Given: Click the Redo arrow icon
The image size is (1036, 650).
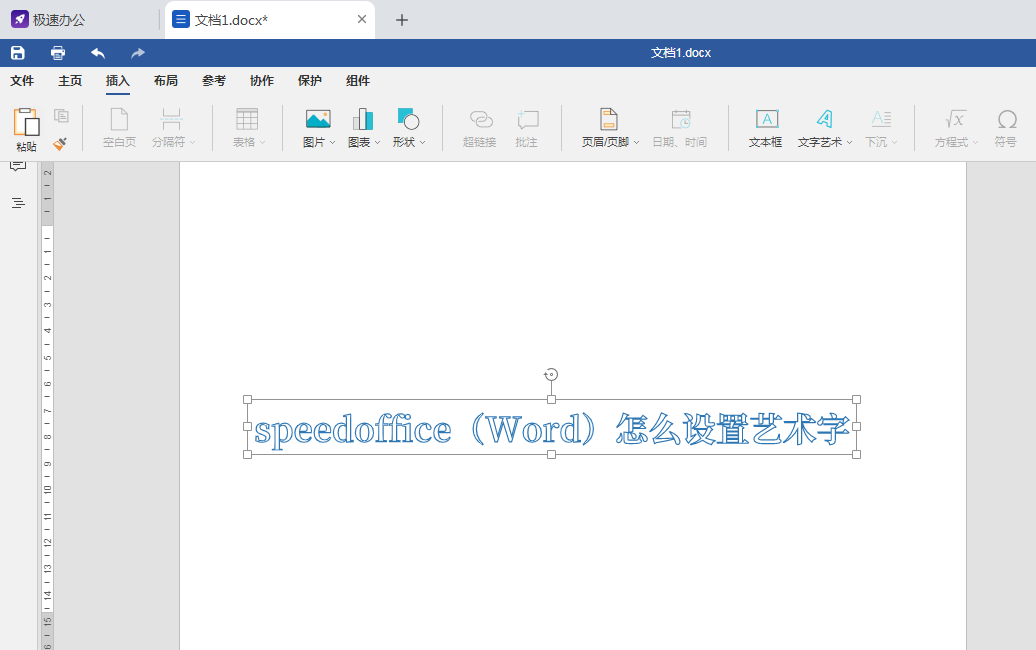Looking at the screenshot, I should 137,53.
